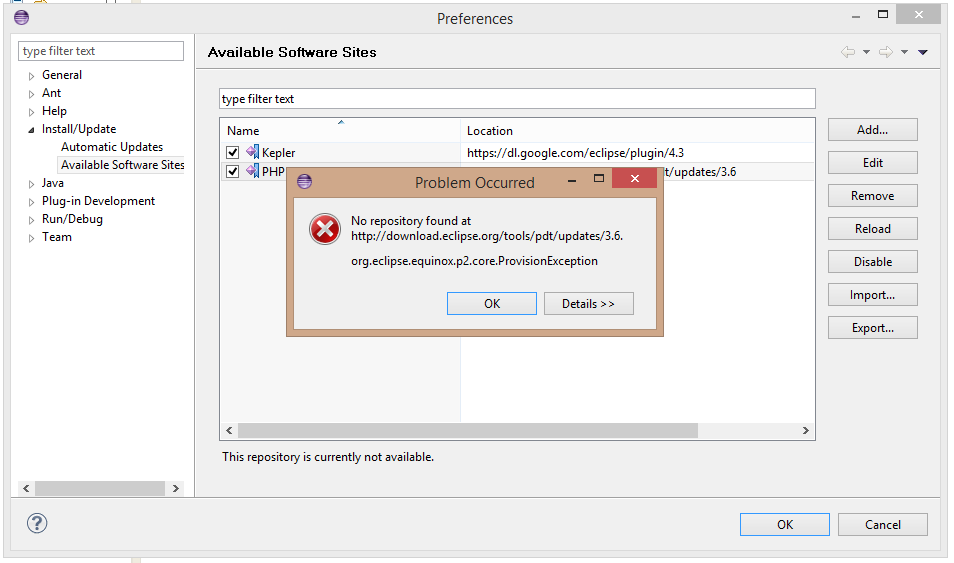
Task: Close the Problem Occurred dialog
Action: point(635,178)
